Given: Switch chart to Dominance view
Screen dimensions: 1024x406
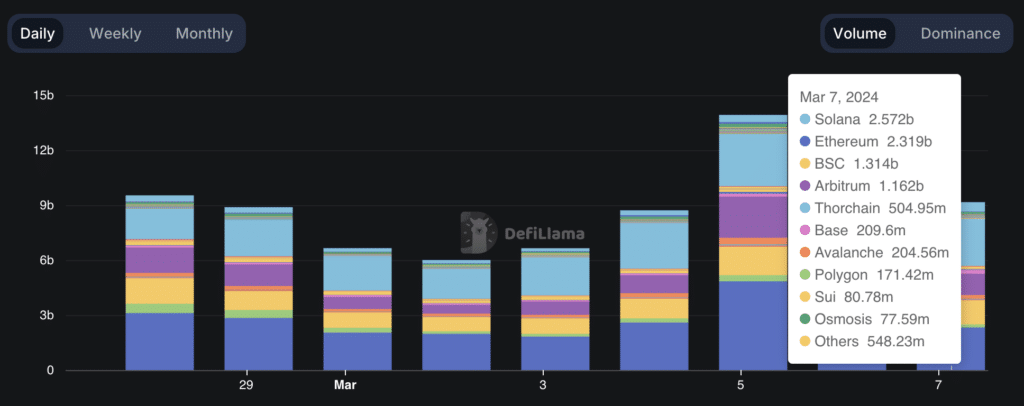Looking at the screenshot, I should pyautogui.click(x=960, y=33).
